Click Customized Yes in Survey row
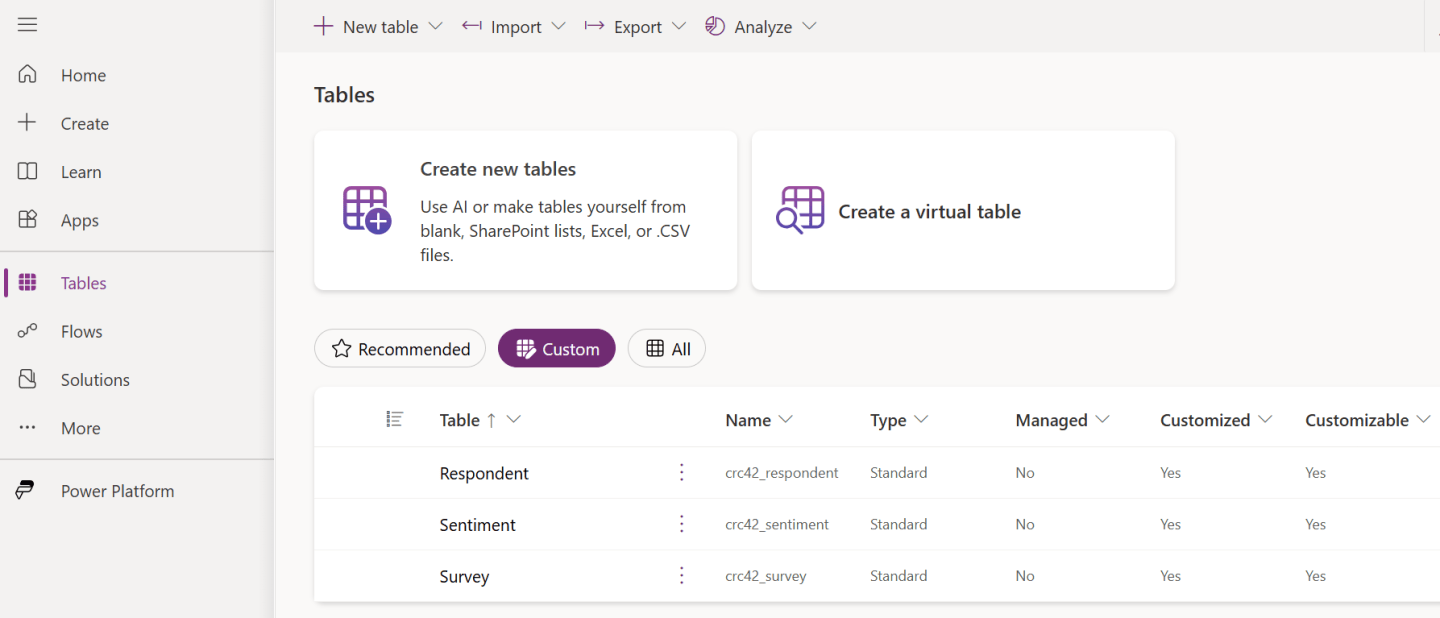 click(1171, 576)
